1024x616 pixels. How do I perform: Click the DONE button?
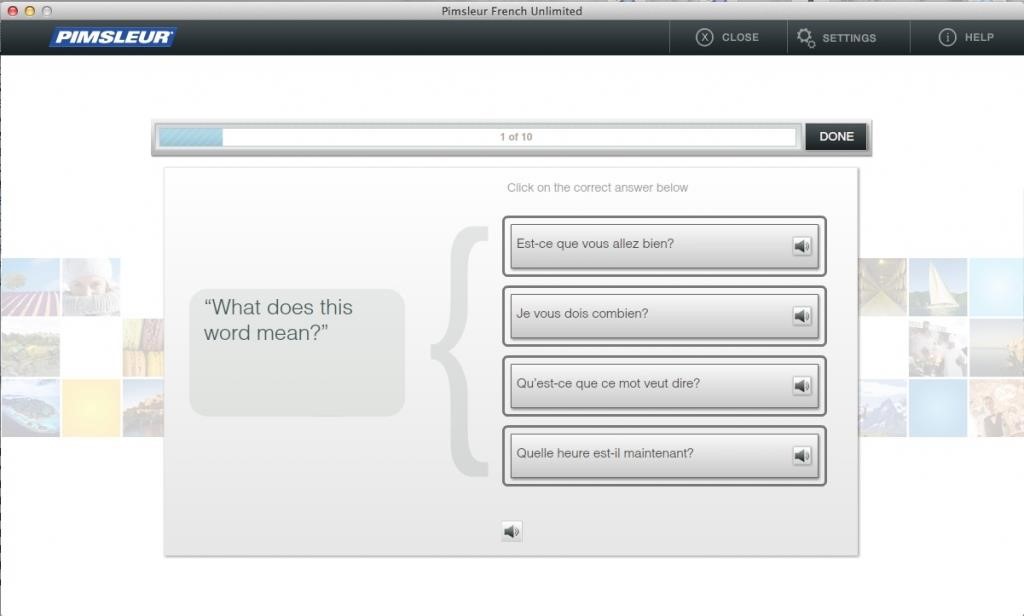pos(836,137)
